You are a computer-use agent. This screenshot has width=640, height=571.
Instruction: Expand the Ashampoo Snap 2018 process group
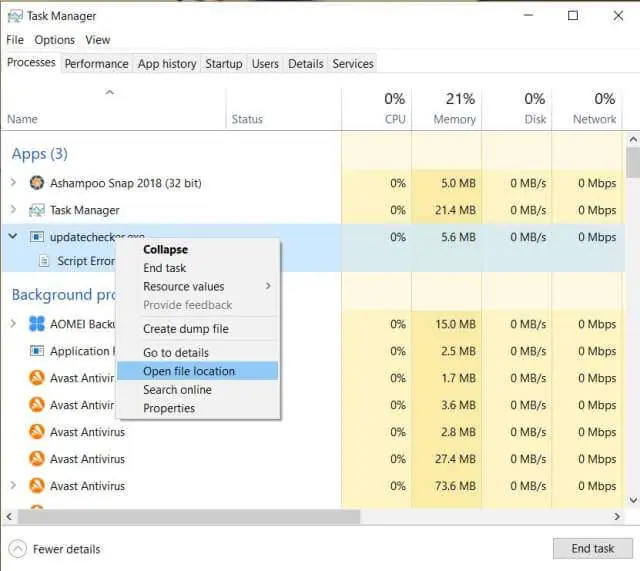click(13, 182)
